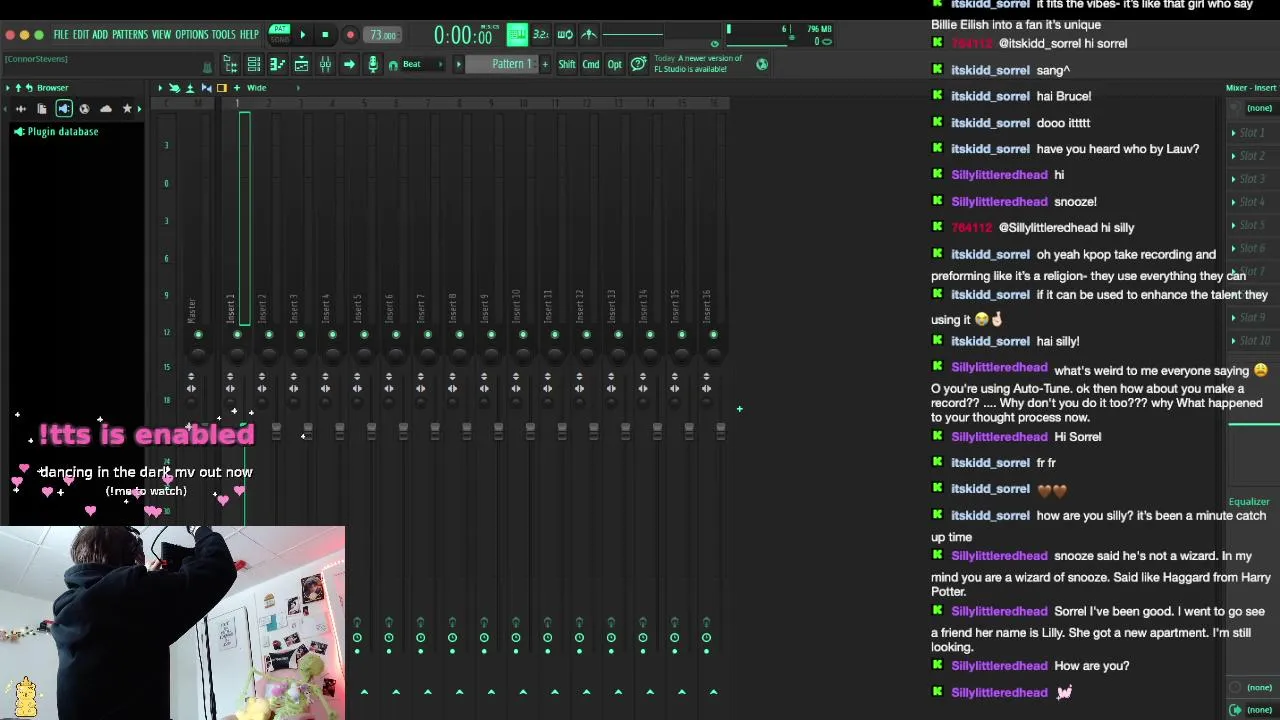Viewport: 1280px width, 720px height.
Task: Click the plus button next to Pattern 1
Action: pyautogui.click(x=545, y=65)
